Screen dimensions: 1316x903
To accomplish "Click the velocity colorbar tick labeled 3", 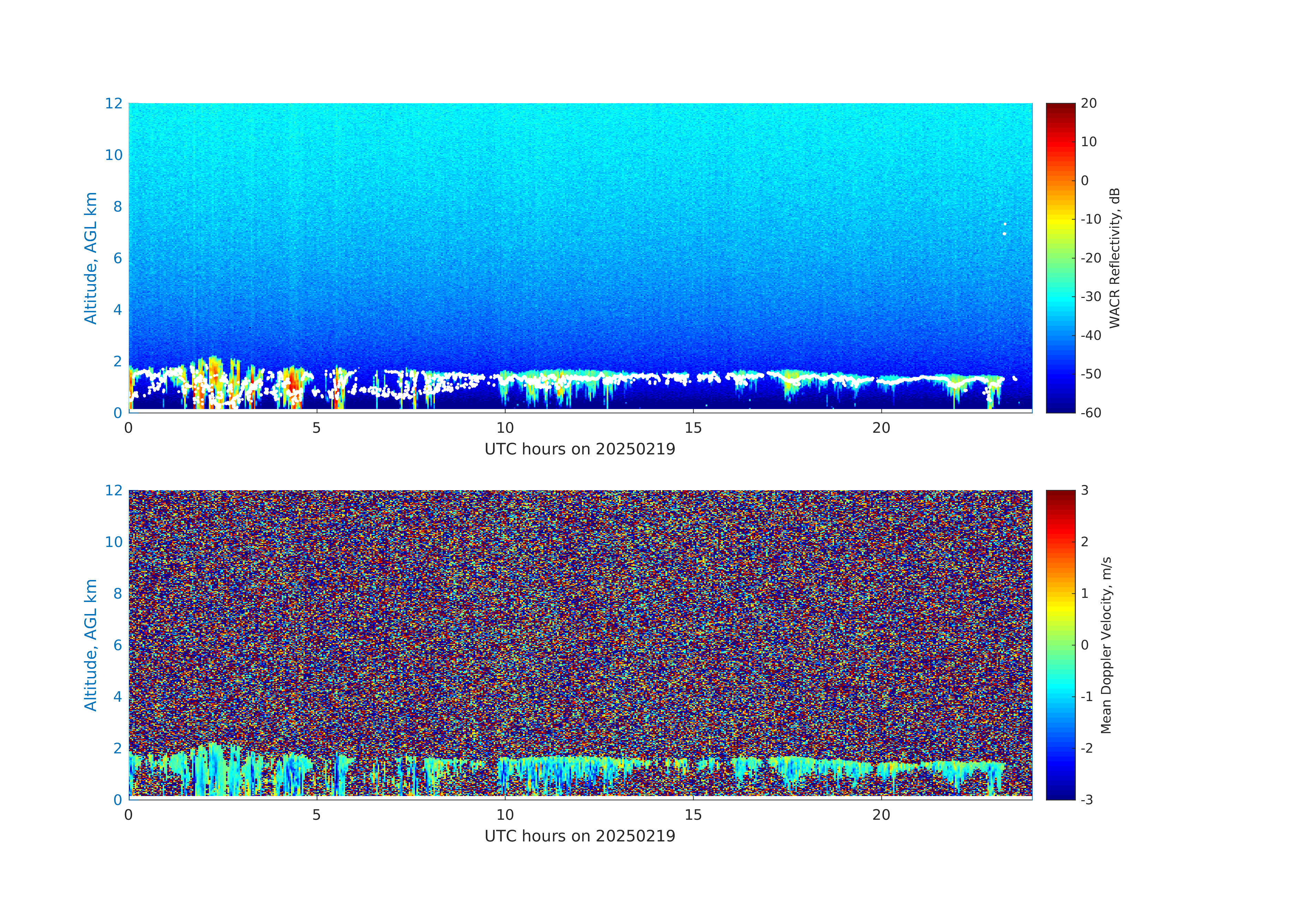I will pyautogui.click(x=1084, y=490).
